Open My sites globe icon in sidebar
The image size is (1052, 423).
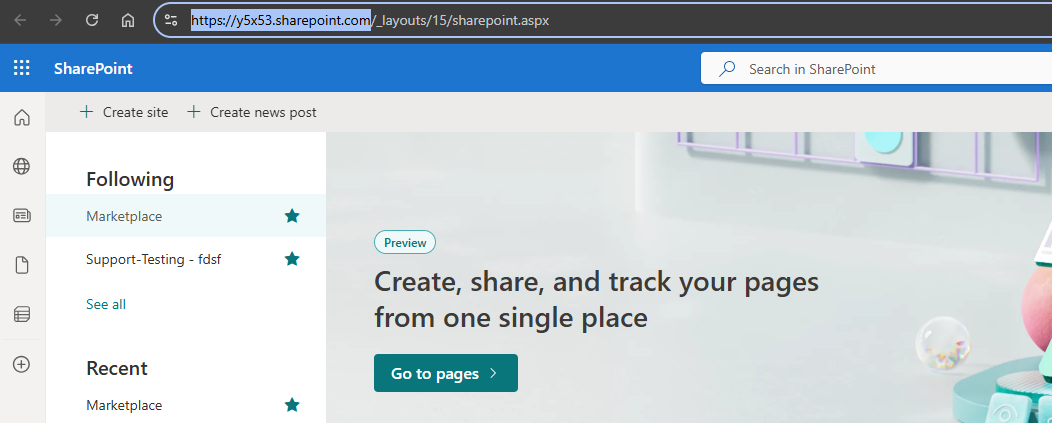click(x=21, y=167)
